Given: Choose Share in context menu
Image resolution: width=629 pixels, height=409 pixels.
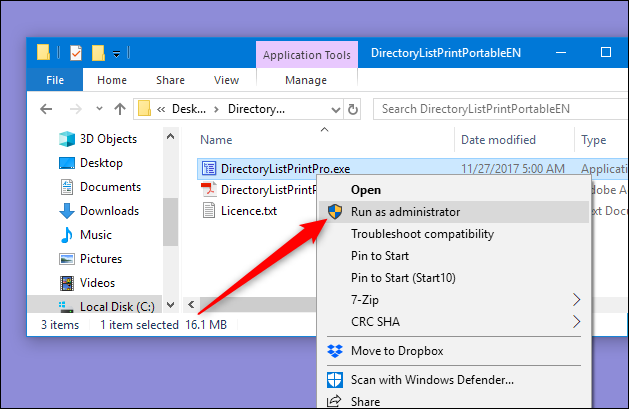Looking at the screenshot, I should (454, 401).
